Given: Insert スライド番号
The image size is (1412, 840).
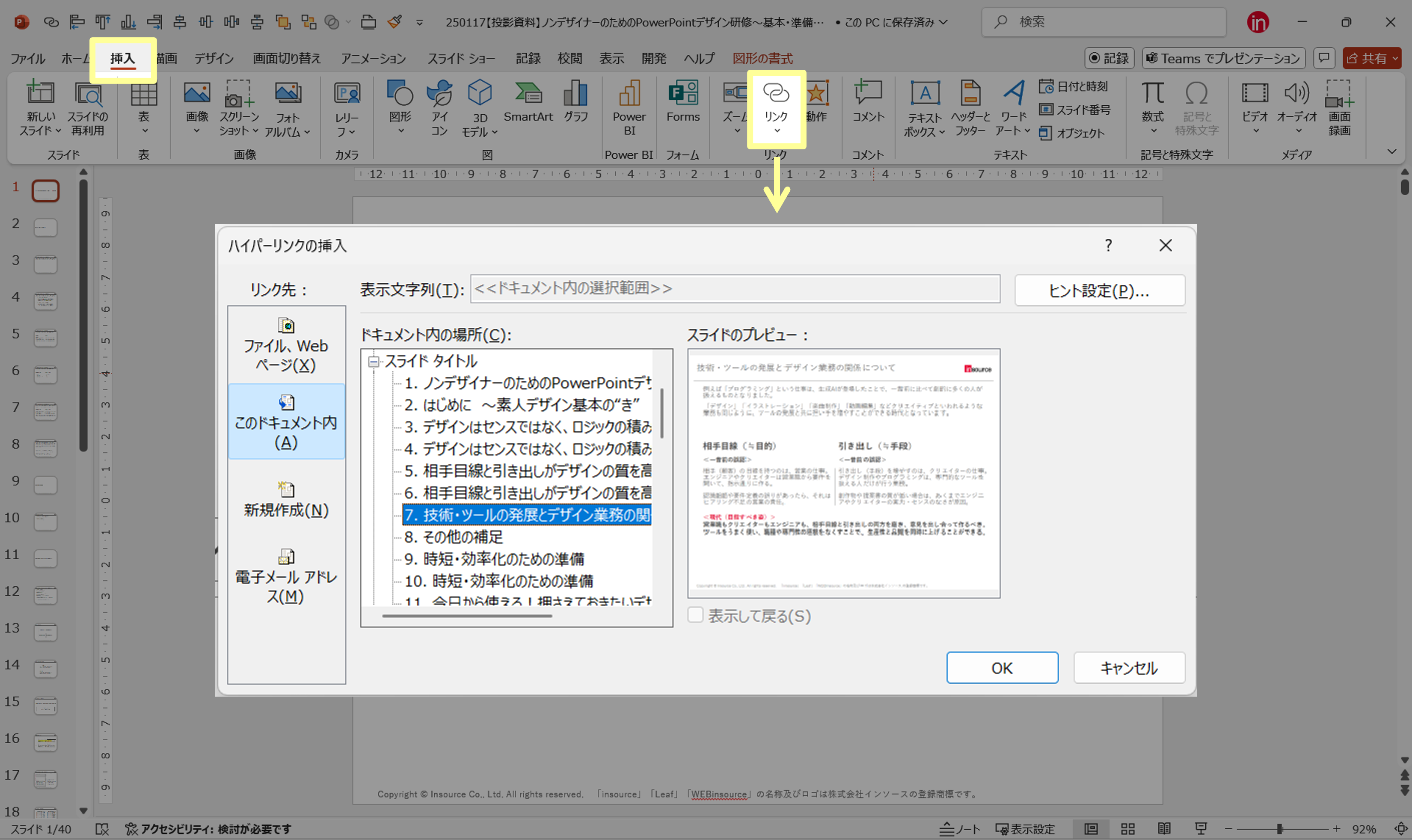Looking at the screenshot, I should point(1075,110).
